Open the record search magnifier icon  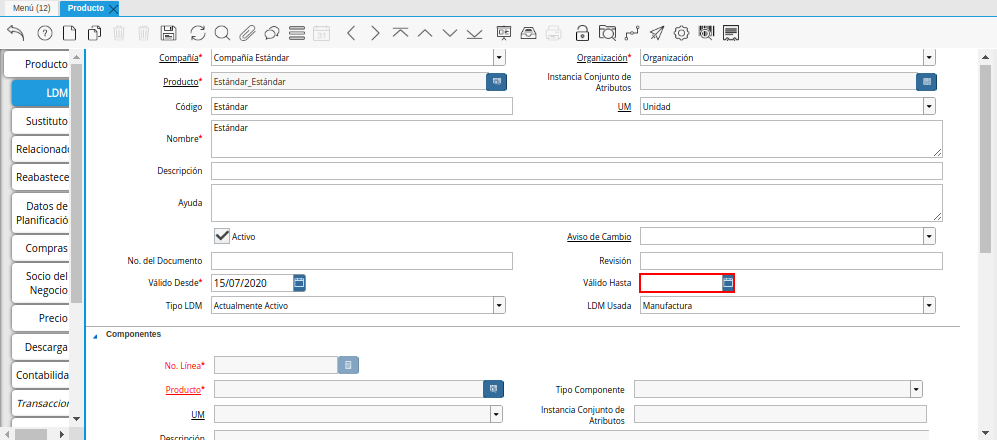(222, 33)
